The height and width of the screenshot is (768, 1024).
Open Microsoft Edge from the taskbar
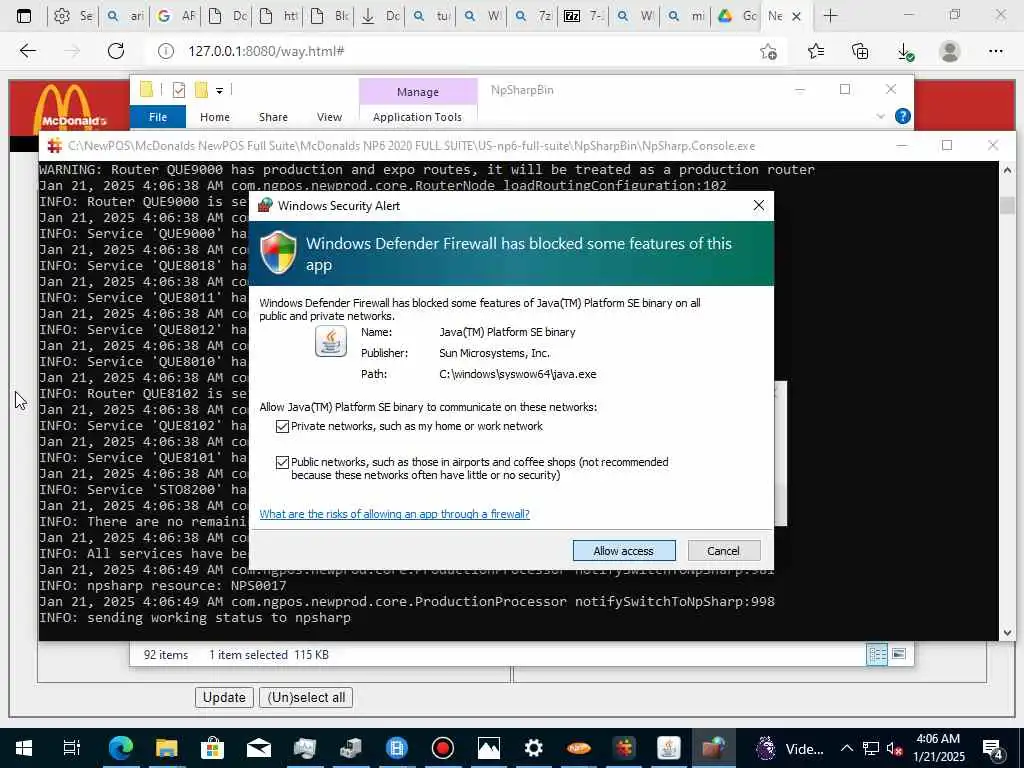(x=121, y=748)
